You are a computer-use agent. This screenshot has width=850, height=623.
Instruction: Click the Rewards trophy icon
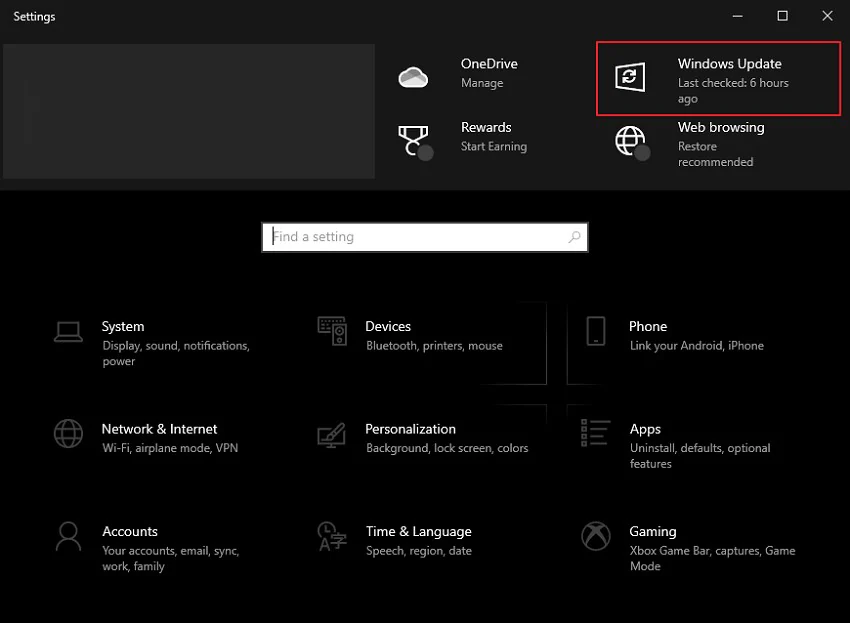pos(413,140)
